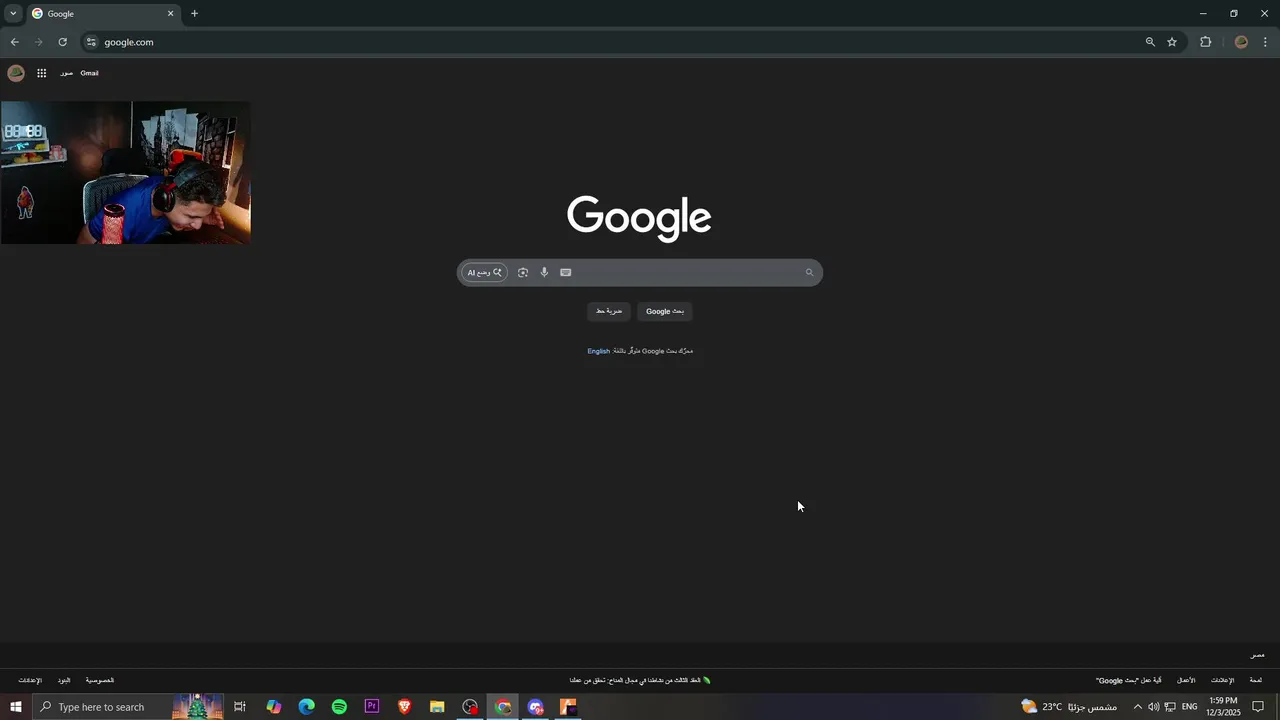Open the Windows Start menu
This screenshot has width=1280, height=720.
[x=16, y=707]
